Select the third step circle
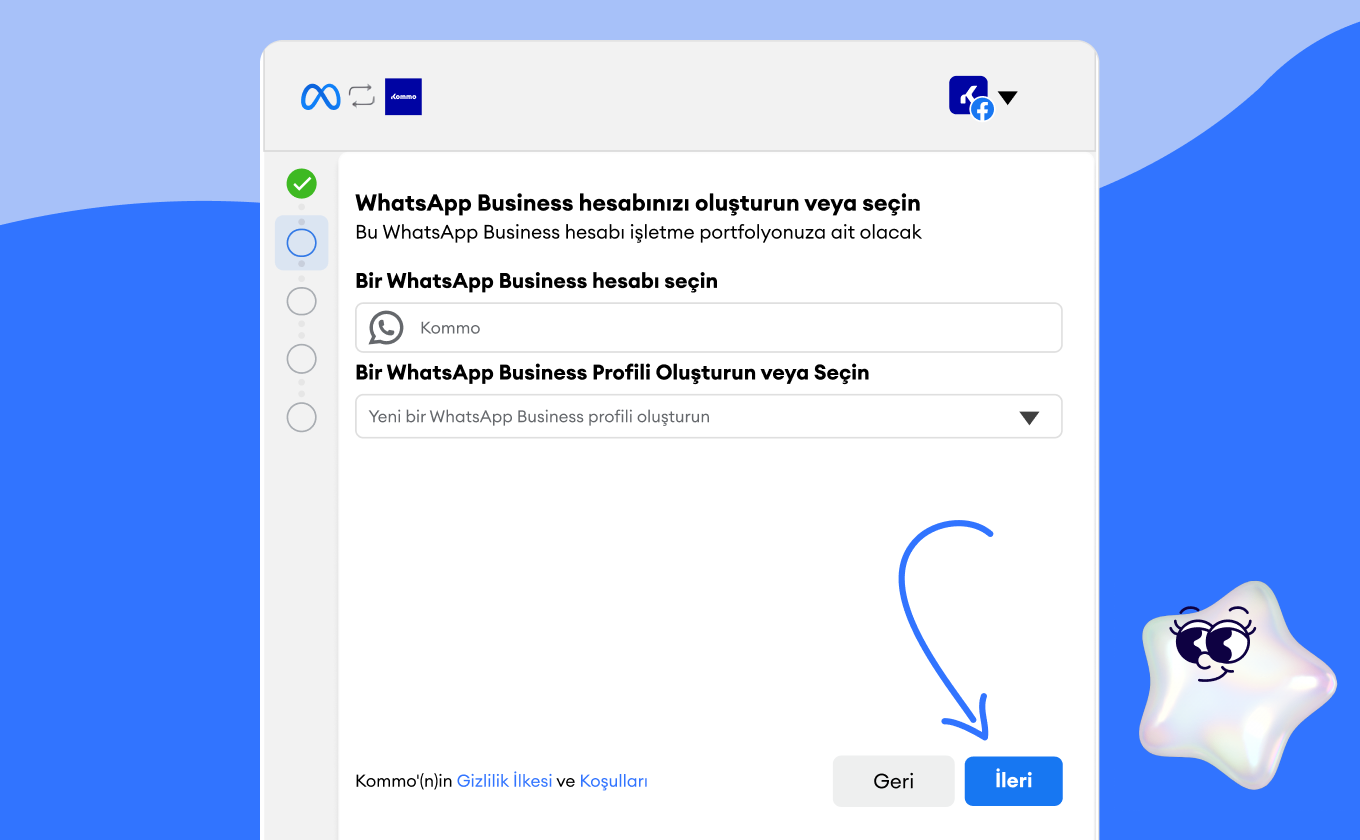 [x=301, y=301]
